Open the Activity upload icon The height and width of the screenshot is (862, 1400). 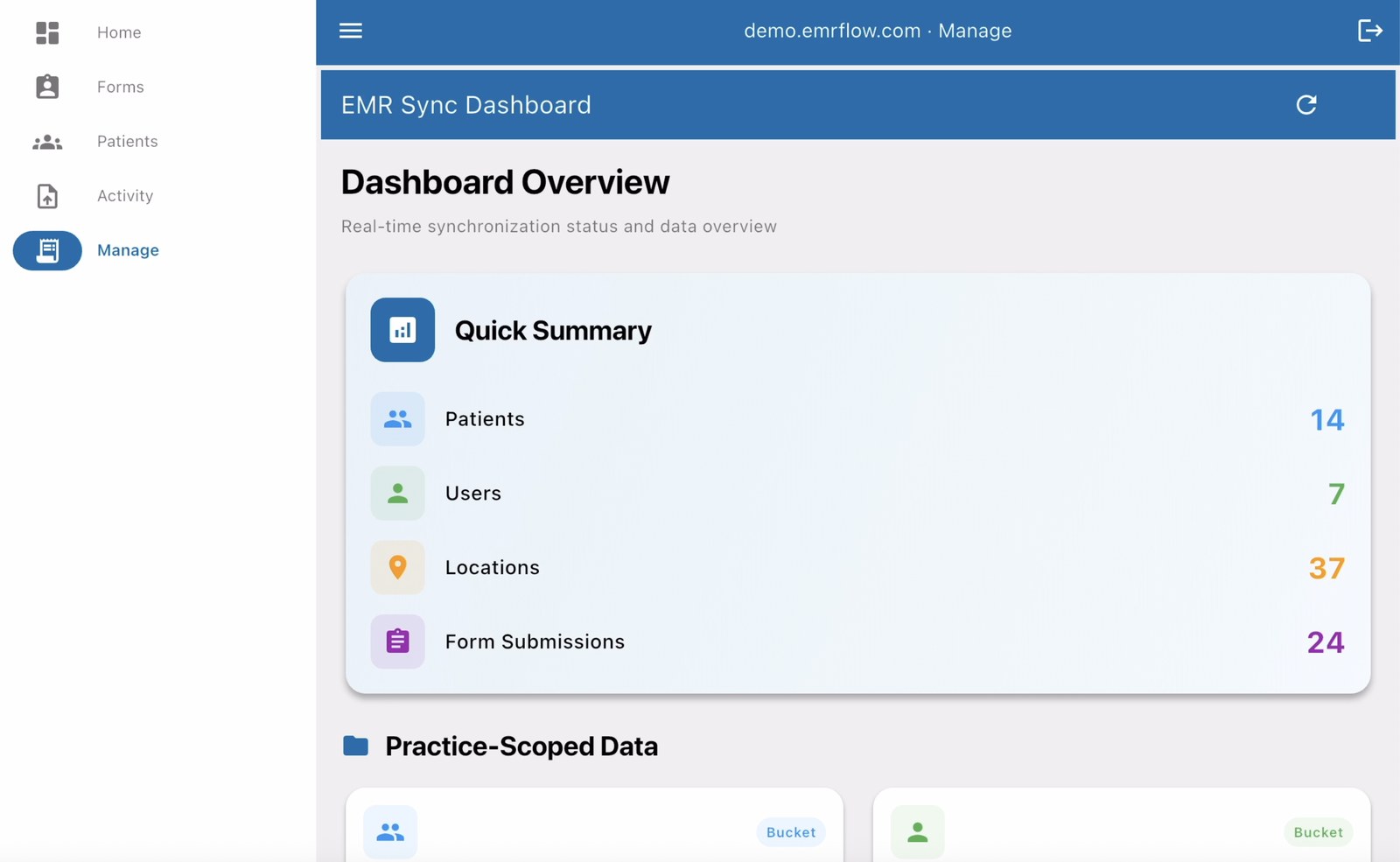47,196
